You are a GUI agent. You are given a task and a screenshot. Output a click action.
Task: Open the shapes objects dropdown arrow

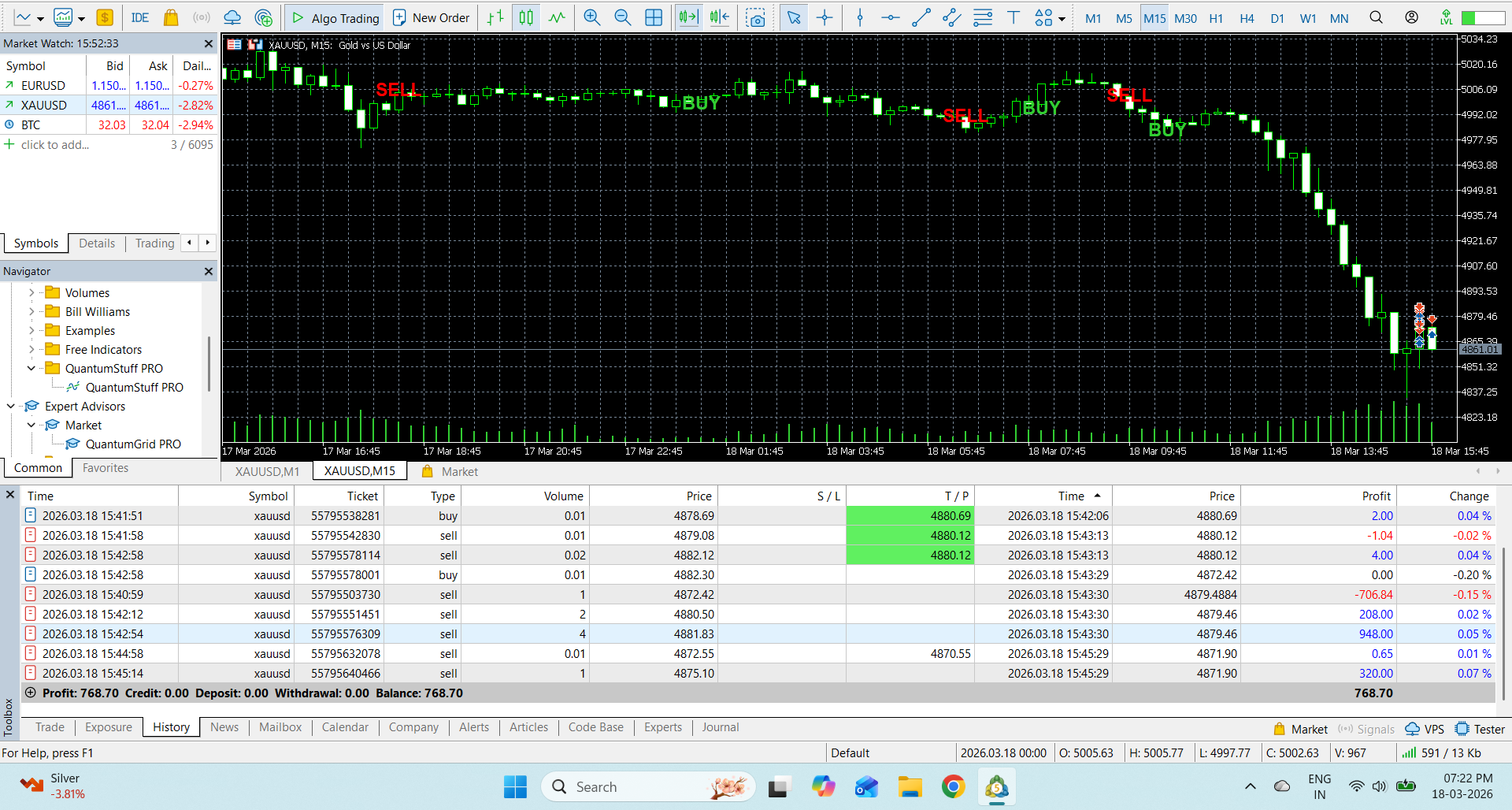point(1062,19)
